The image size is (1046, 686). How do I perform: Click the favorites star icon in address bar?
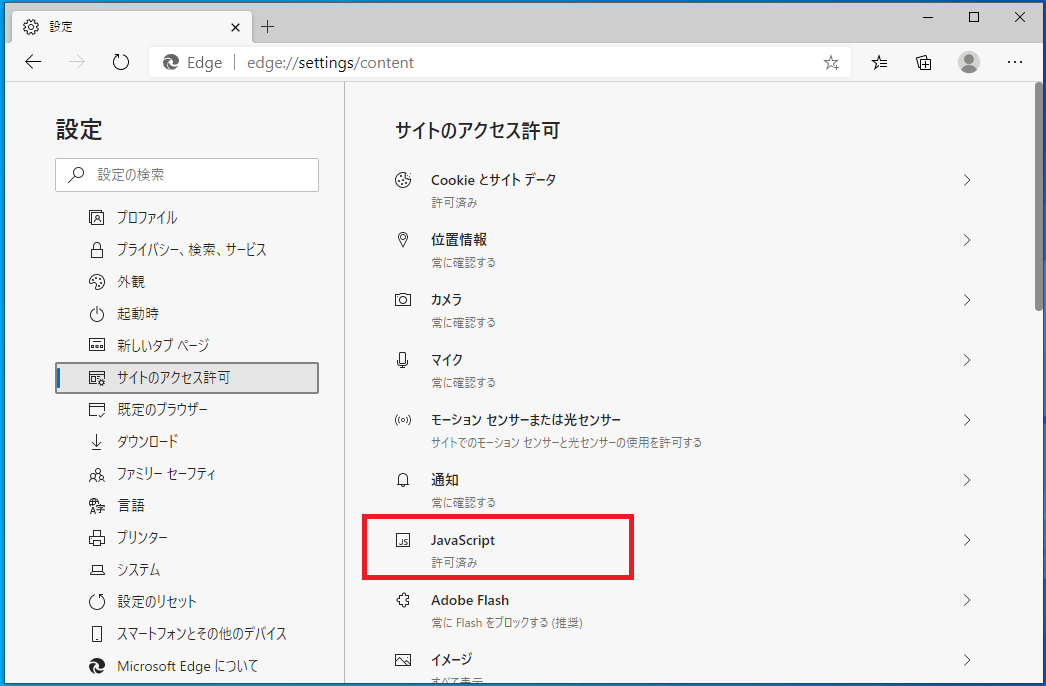click(x=831, y=62)
